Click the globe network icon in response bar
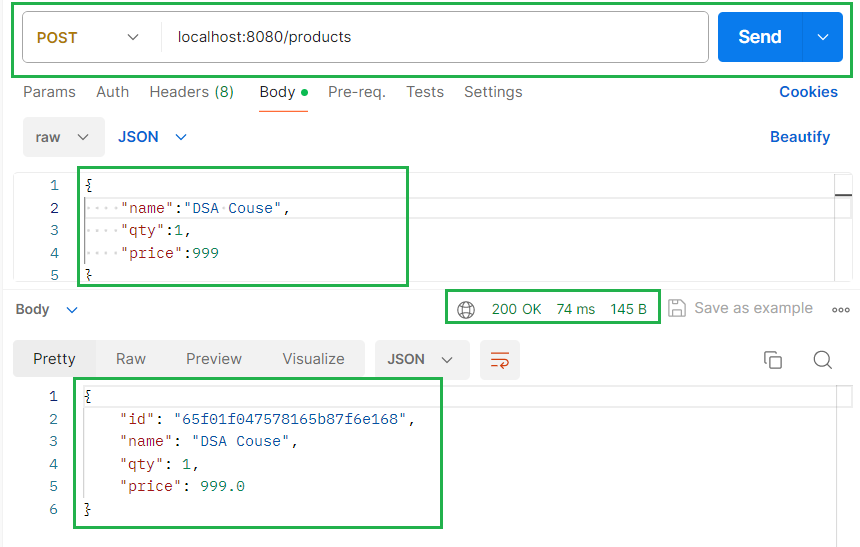This screenshot has width=860, height=547. [466, 309]
